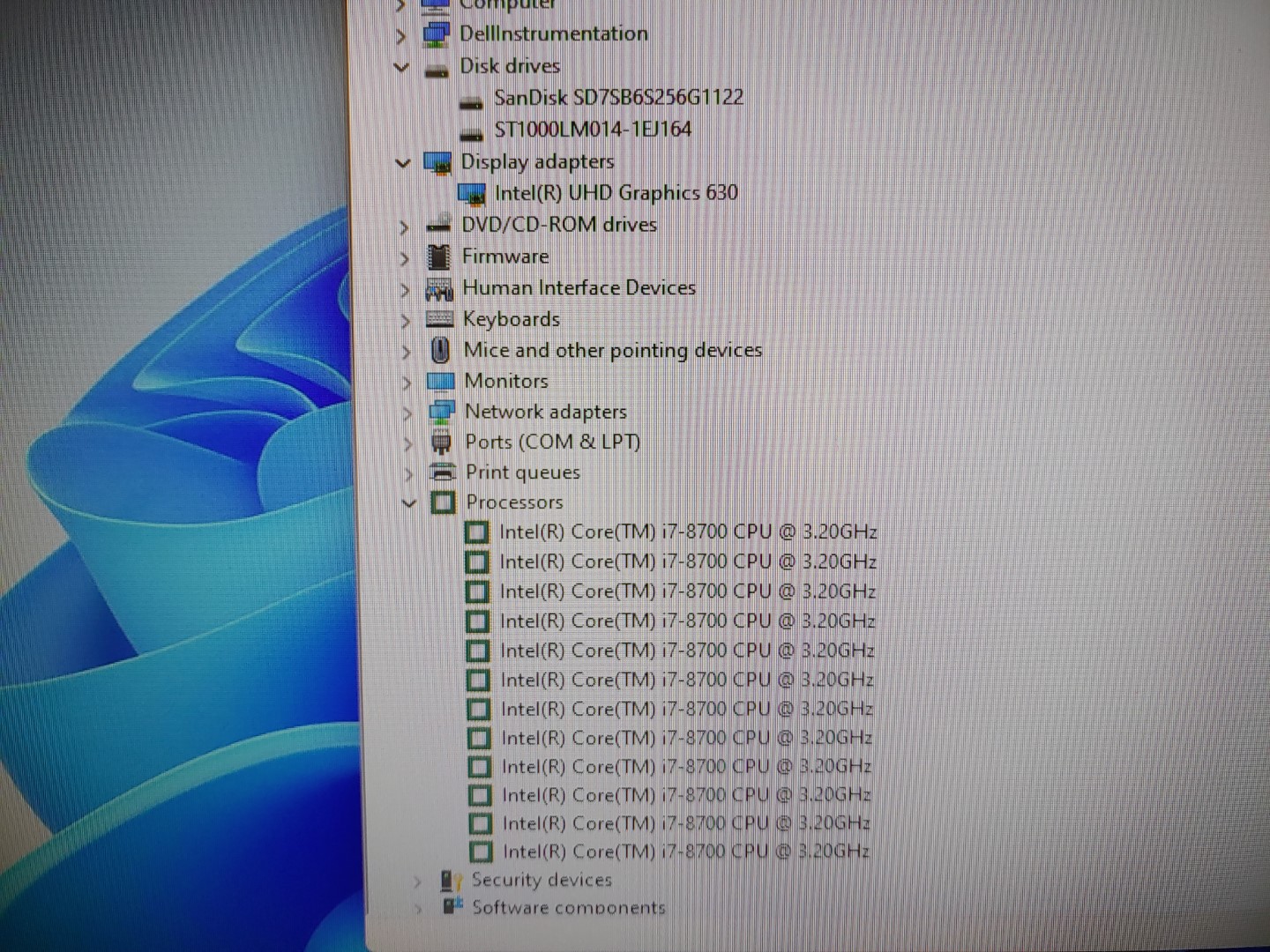This screenshot has height=952, width=1270.
Task: Click the DellInstrumentation category icon
Action: tap(436, 34)
